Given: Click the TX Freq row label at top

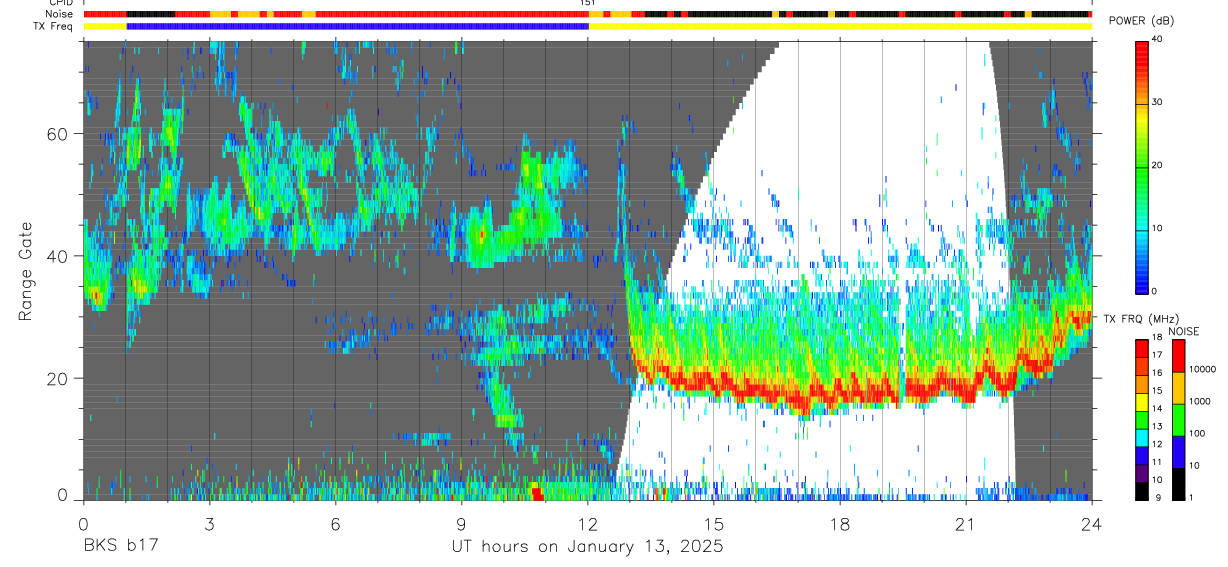Looking at the screenshot, I should 53,26.
